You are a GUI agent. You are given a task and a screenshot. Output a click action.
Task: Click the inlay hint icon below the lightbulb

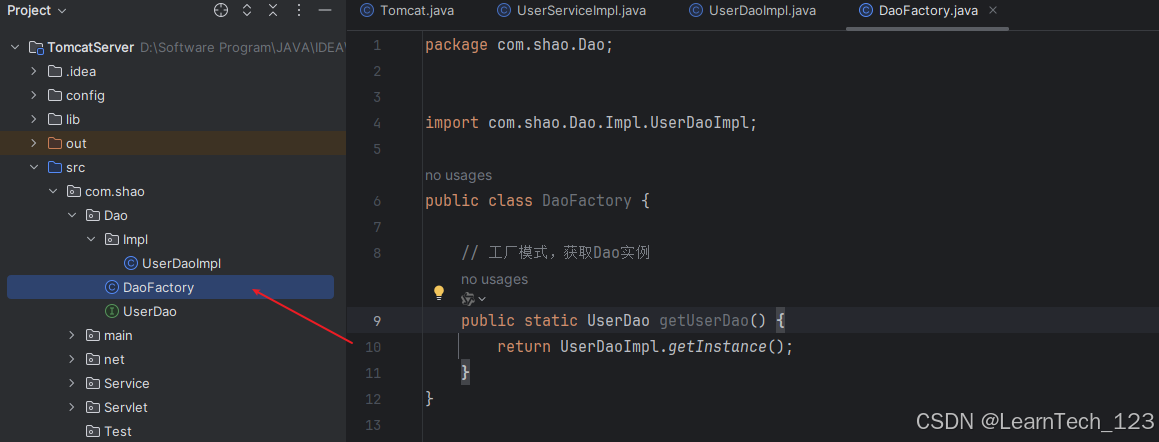click(x=467, y=299)
